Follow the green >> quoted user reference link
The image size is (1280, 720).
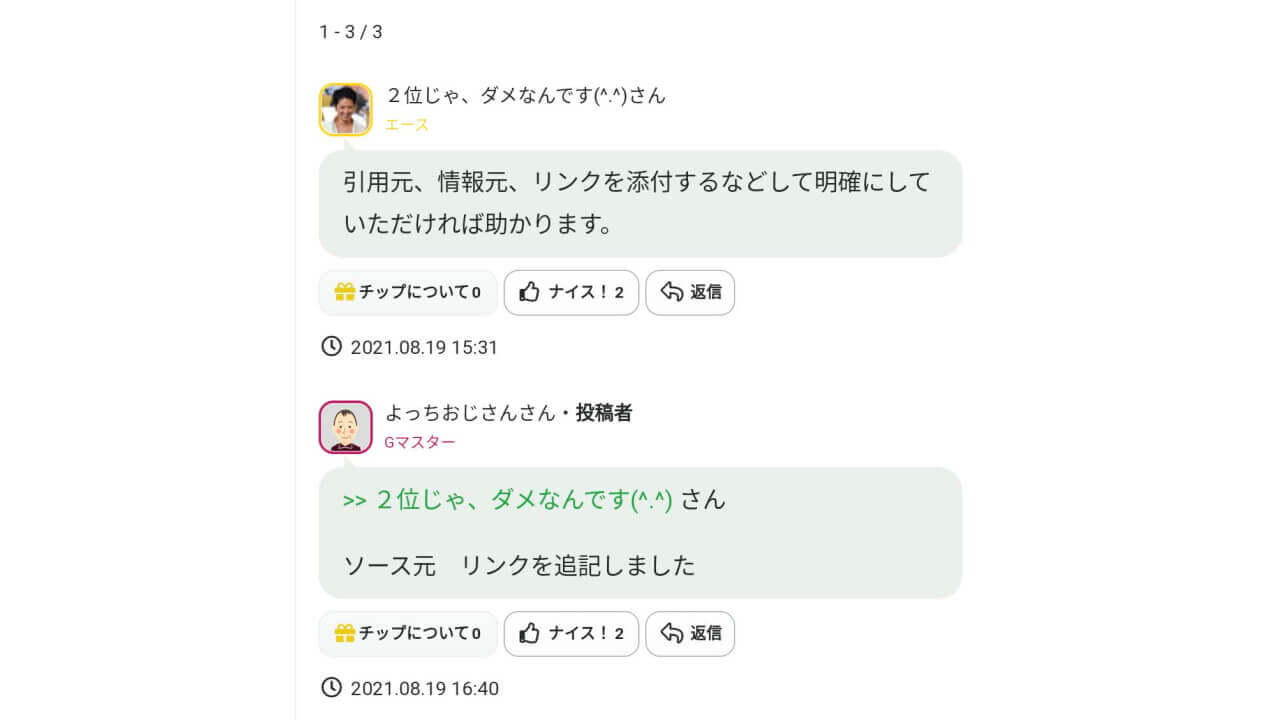pyautogui.click(x=508, y=500)
